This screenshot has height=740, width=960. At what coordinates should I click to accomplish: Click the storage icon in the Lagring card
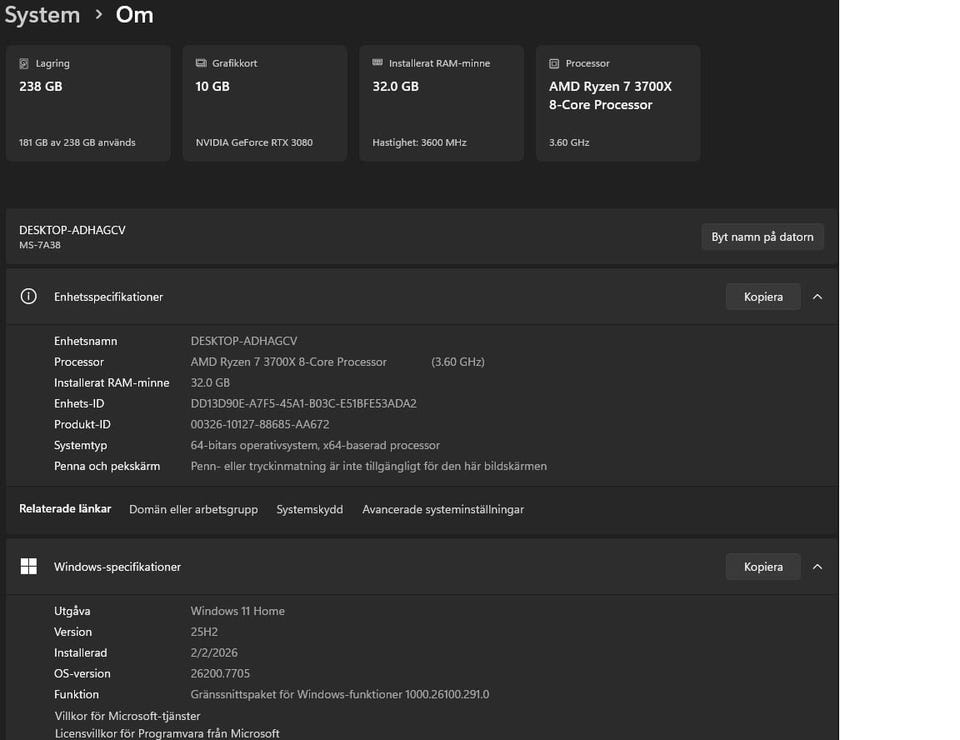point(24,63)
